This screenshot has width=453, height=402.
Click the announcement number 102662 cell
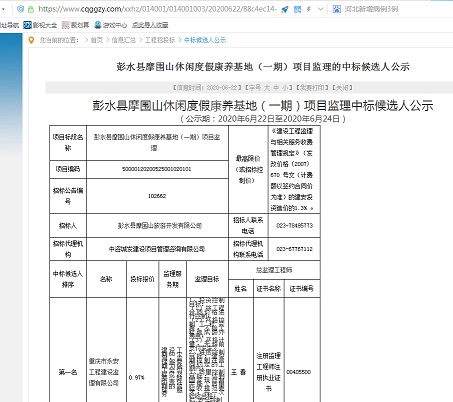[157, 196]
